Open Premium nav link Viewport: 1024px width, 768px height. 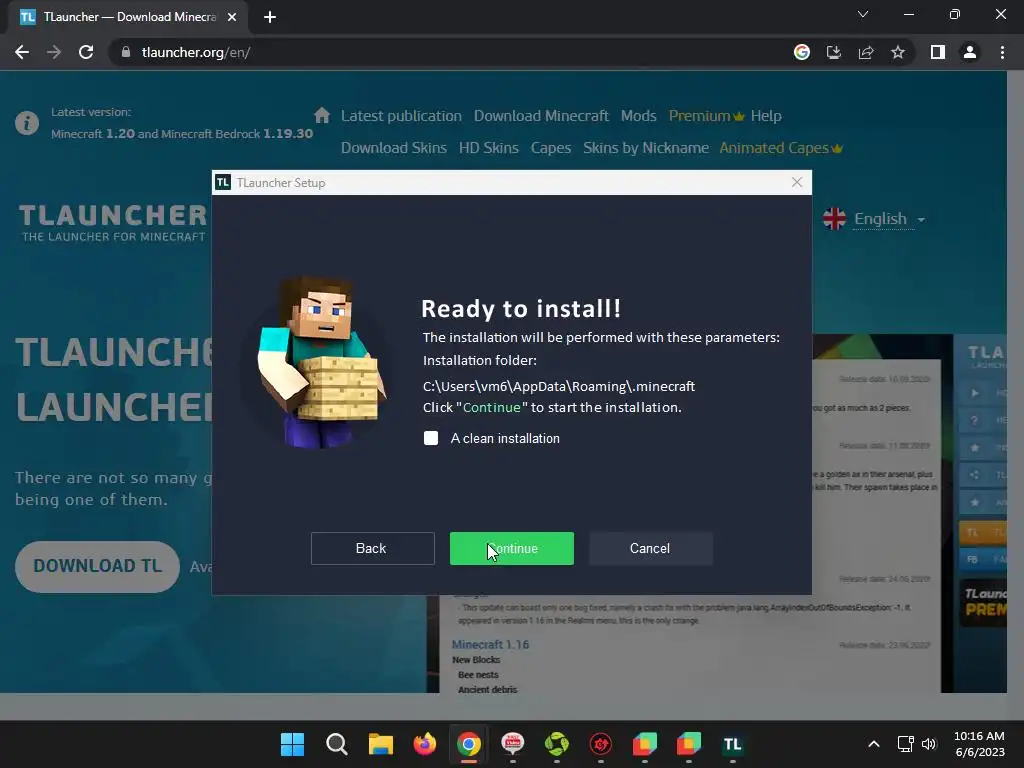[706, 116]
